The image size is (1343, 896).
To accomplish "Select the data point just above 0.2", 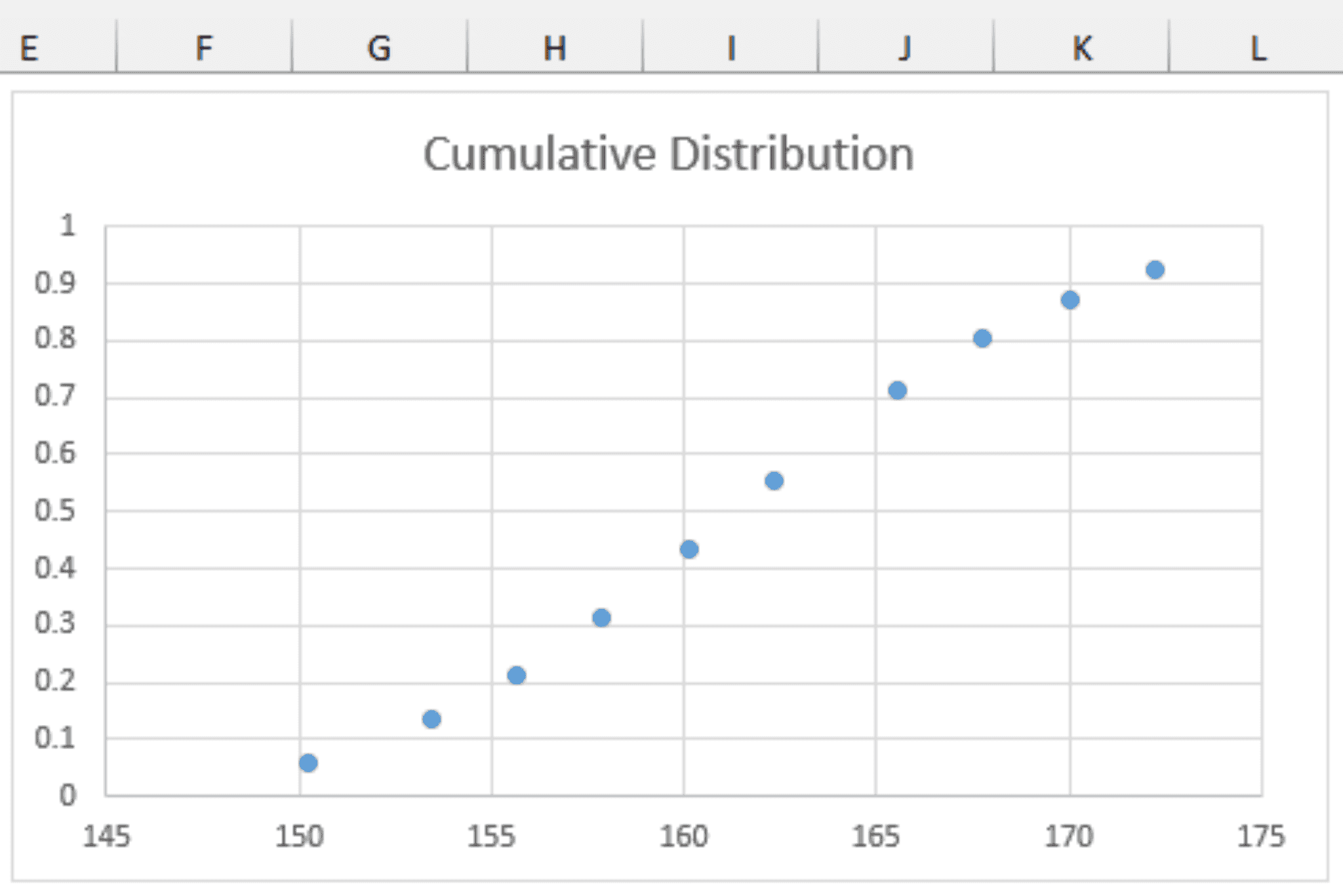I will point(517,675).
